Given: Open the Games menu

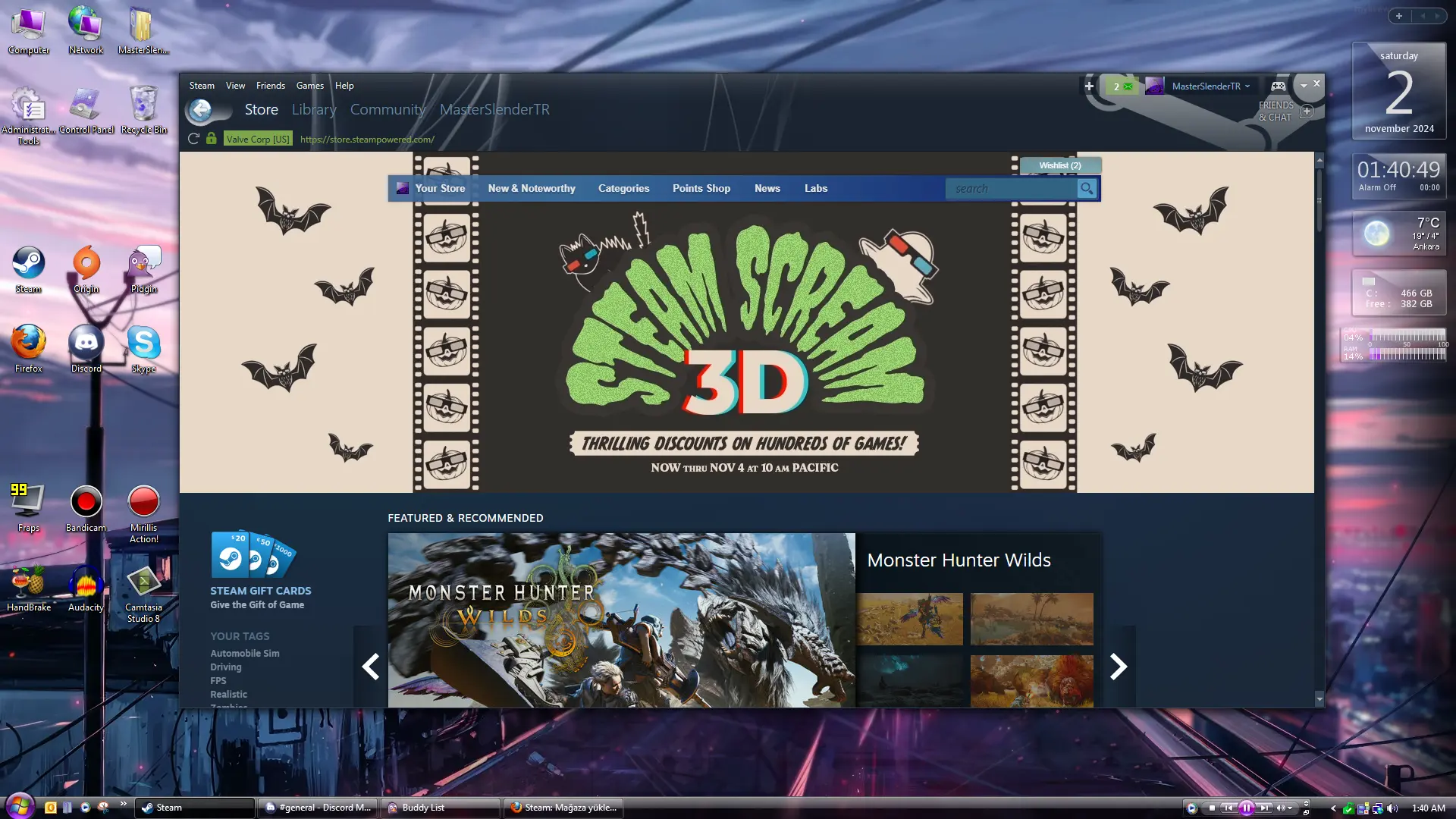Looking at the screenshot, I should click(310, 86).
